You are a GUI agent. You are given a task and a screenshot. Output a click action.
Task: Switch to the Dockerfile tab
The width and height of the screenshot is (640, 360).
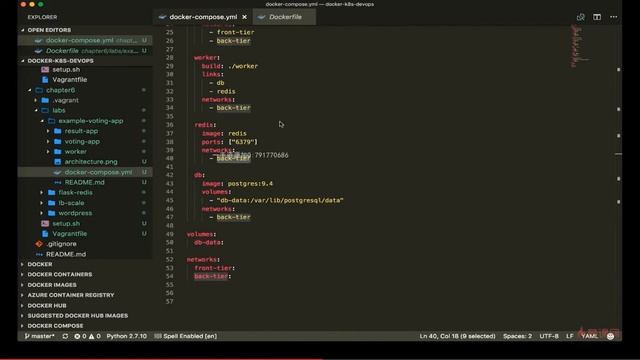click(285, 17)
